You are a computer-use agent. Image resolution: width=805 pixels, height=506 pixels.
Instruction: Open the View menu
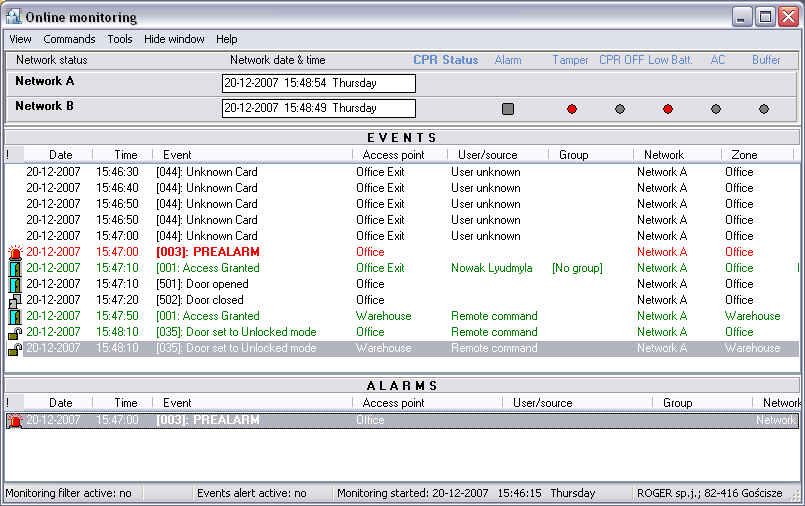tap(20, 39)
